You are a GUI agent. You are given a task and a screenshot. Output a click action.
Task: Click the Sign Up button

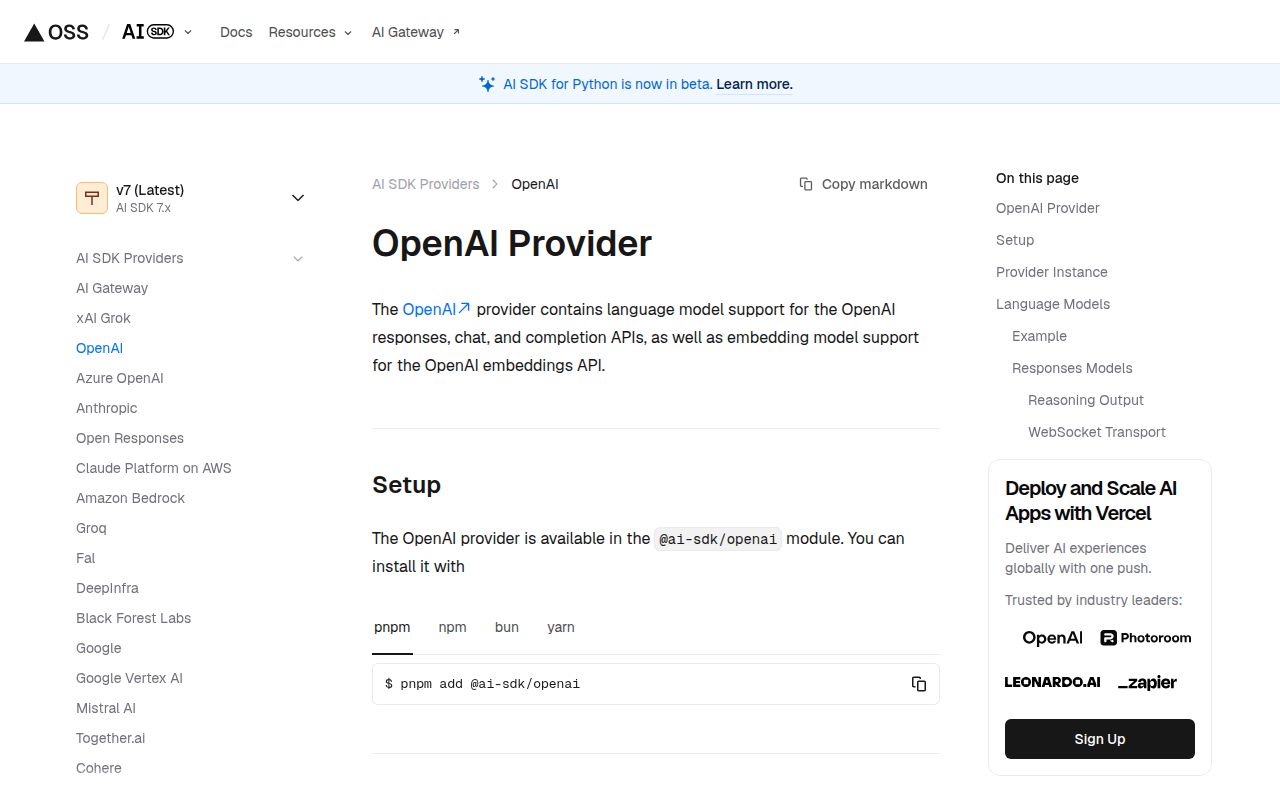1100,739
